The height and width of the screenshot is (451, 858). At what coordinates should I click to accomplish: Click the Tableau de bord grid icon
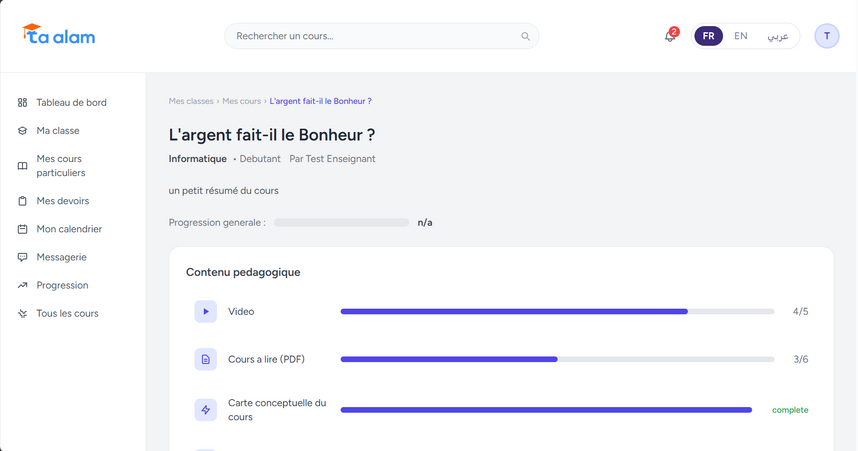click(x=22, y=102)
